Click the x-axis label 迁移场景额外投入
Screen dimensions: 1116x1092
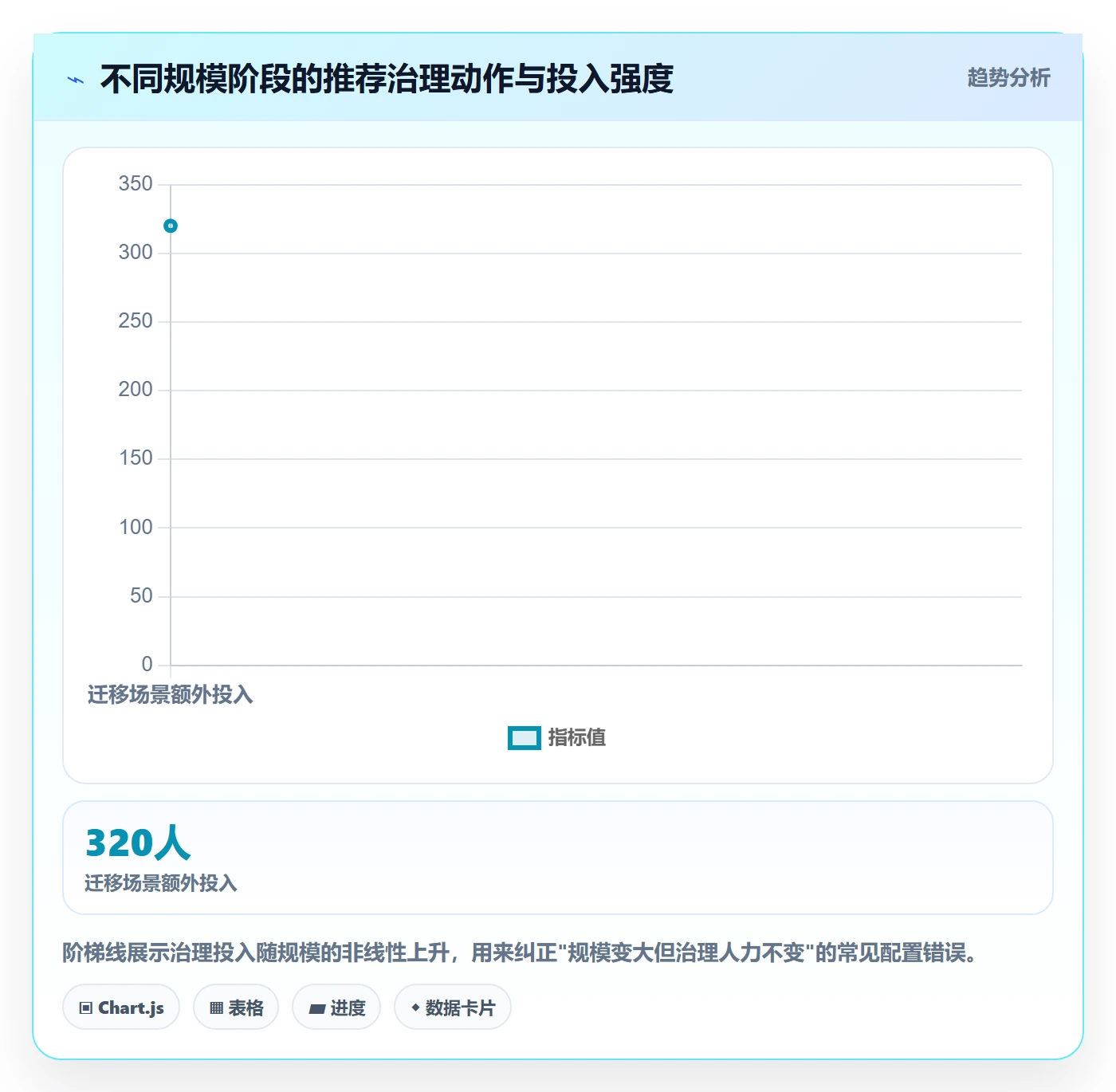pos(170,695)
